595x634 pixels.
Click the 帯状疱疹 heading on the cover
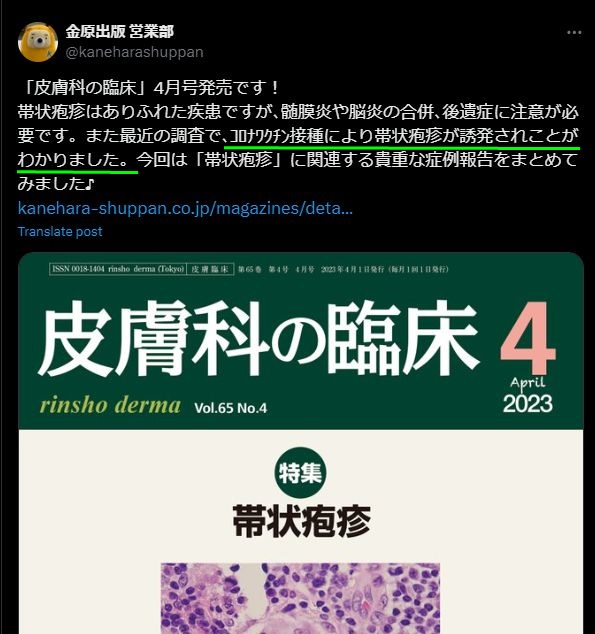(x=302, y=521)
